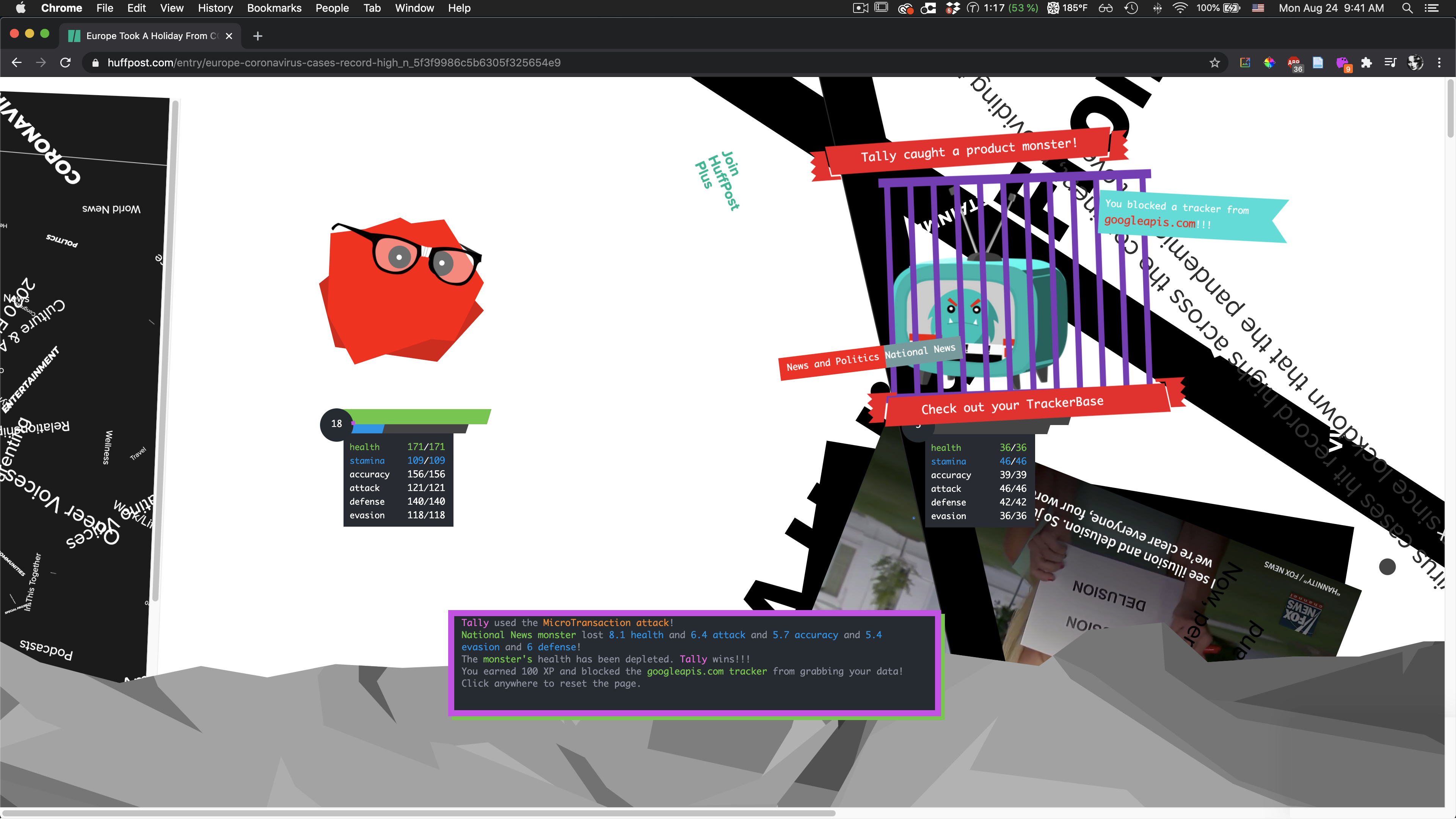This screenshot has width=1456, height=819.
Task: Reload the HuffPost page
Action: coord(66,63)
